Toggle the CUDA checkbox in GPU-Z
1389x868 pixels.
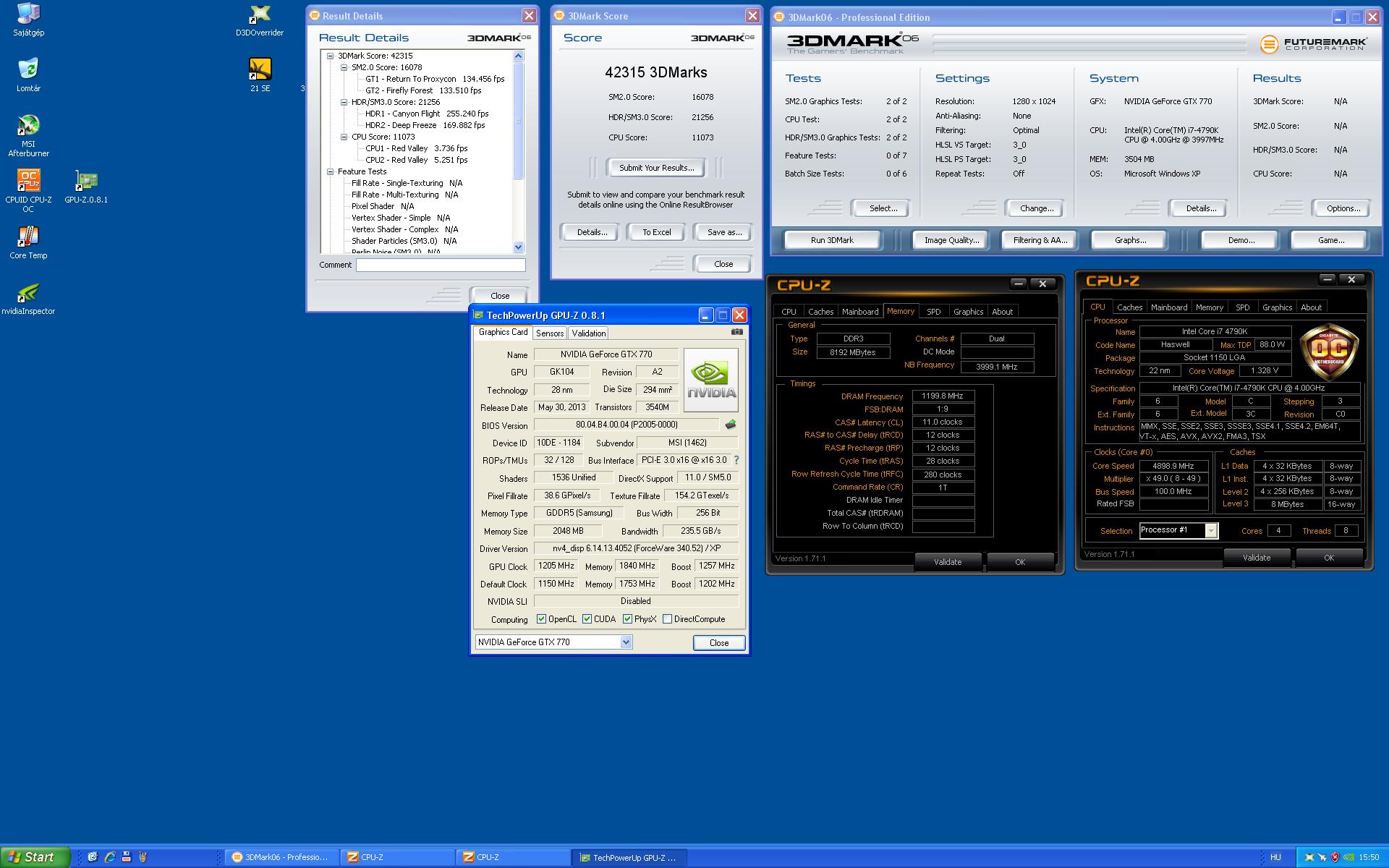pyautogui.click(x=587, y=619)
